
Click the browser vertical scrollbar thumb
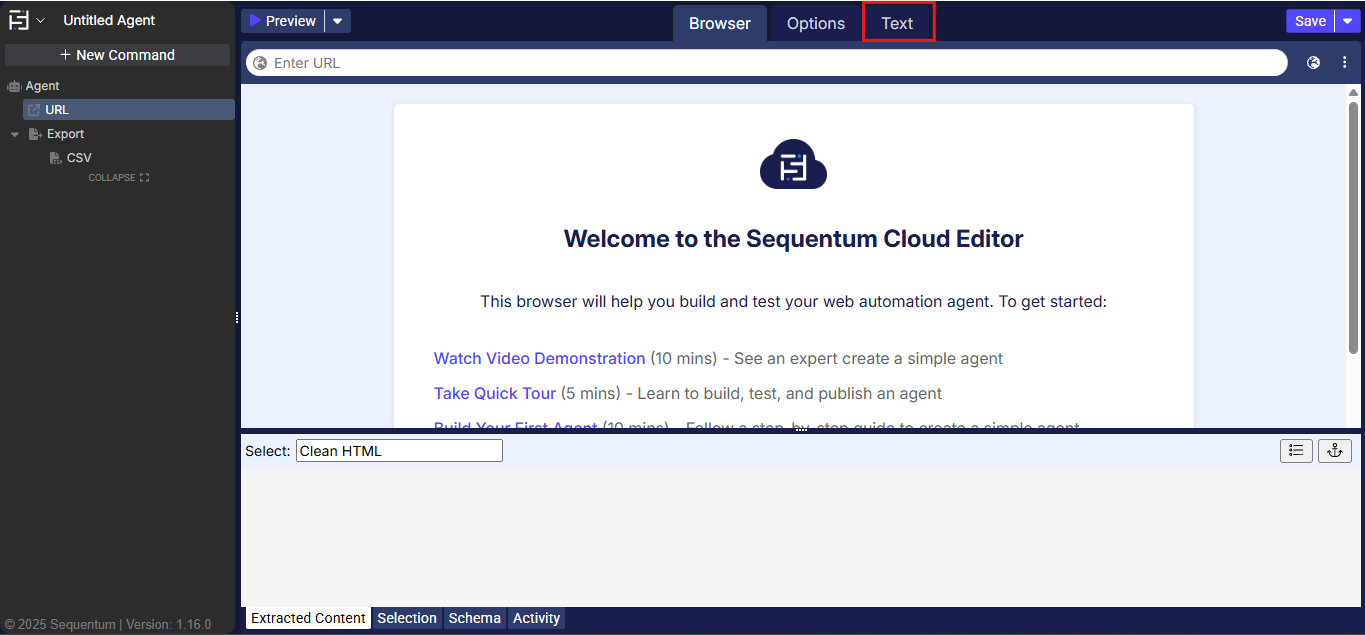tap(1353, 227)
